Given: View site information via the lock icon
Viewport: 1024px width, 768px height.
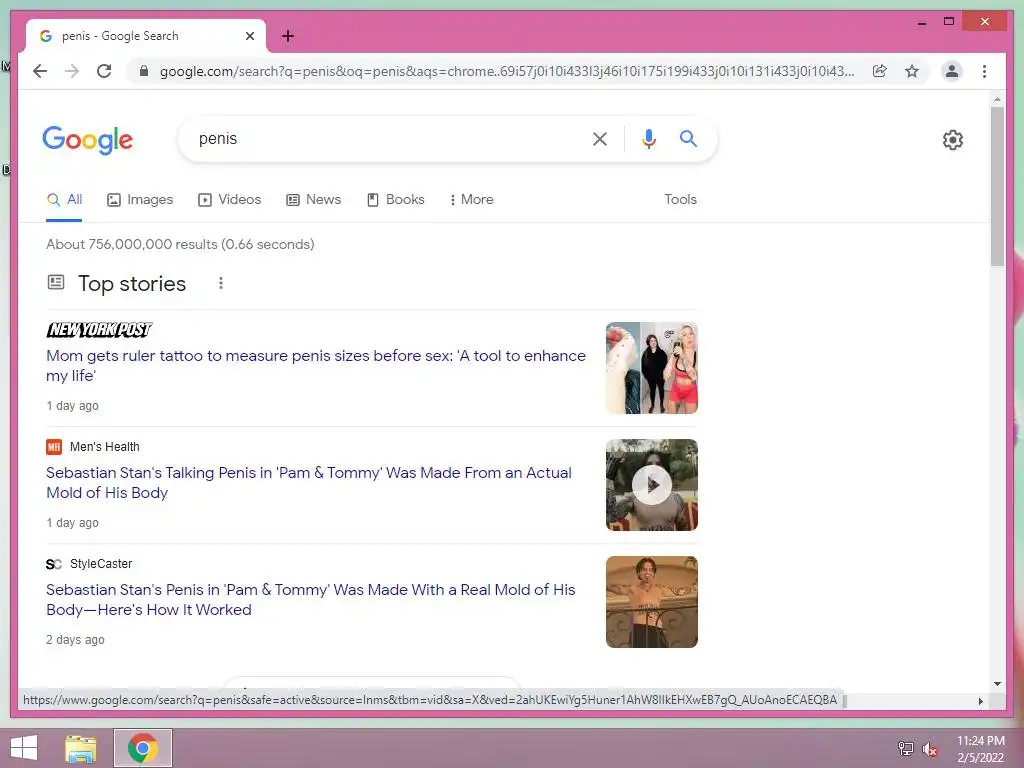Looking at the screenshot, I should click(x=144, y=71).
